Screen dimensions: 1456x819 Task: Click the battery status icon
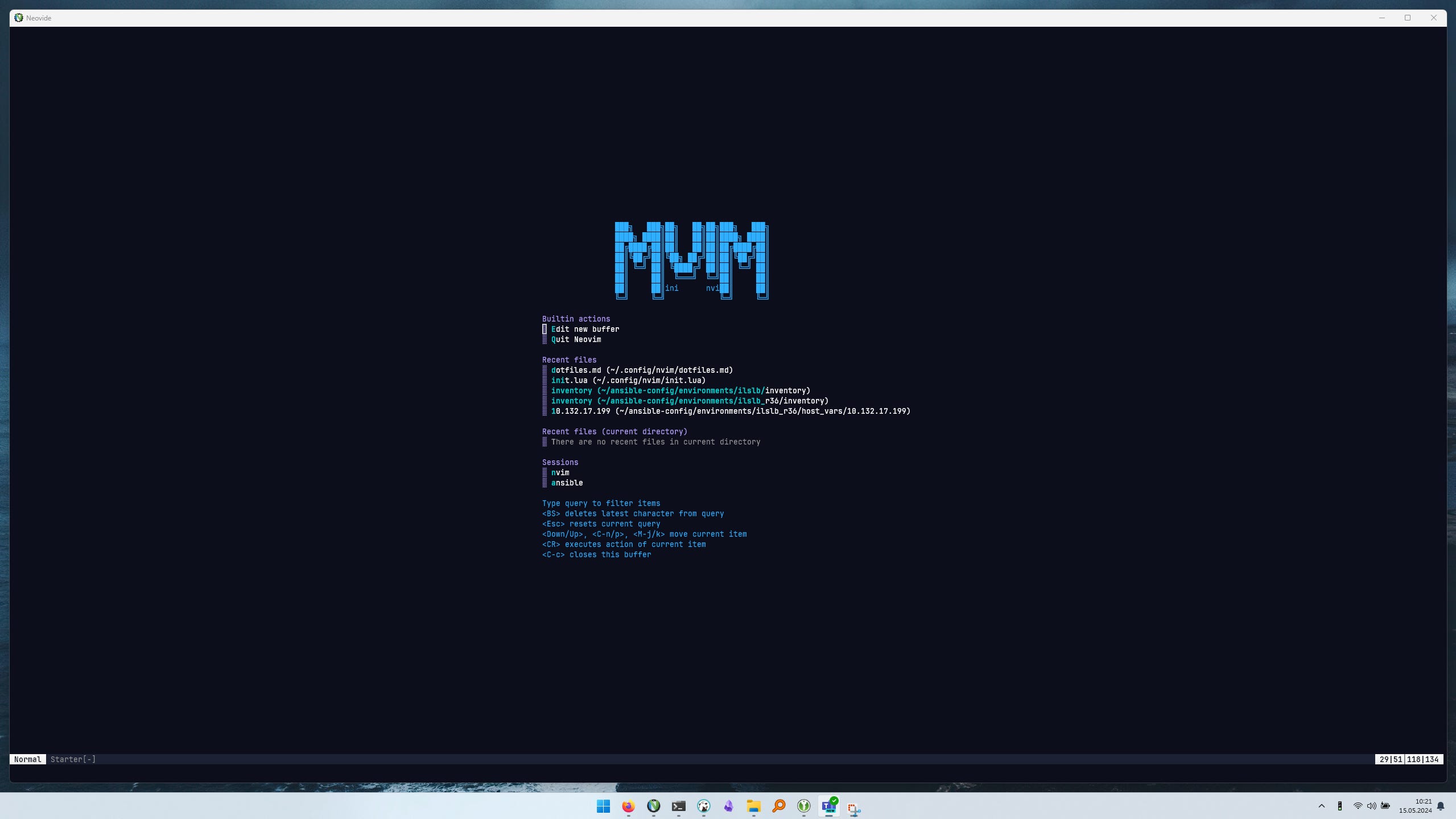pyautogui.click(x=1385, y=806)
